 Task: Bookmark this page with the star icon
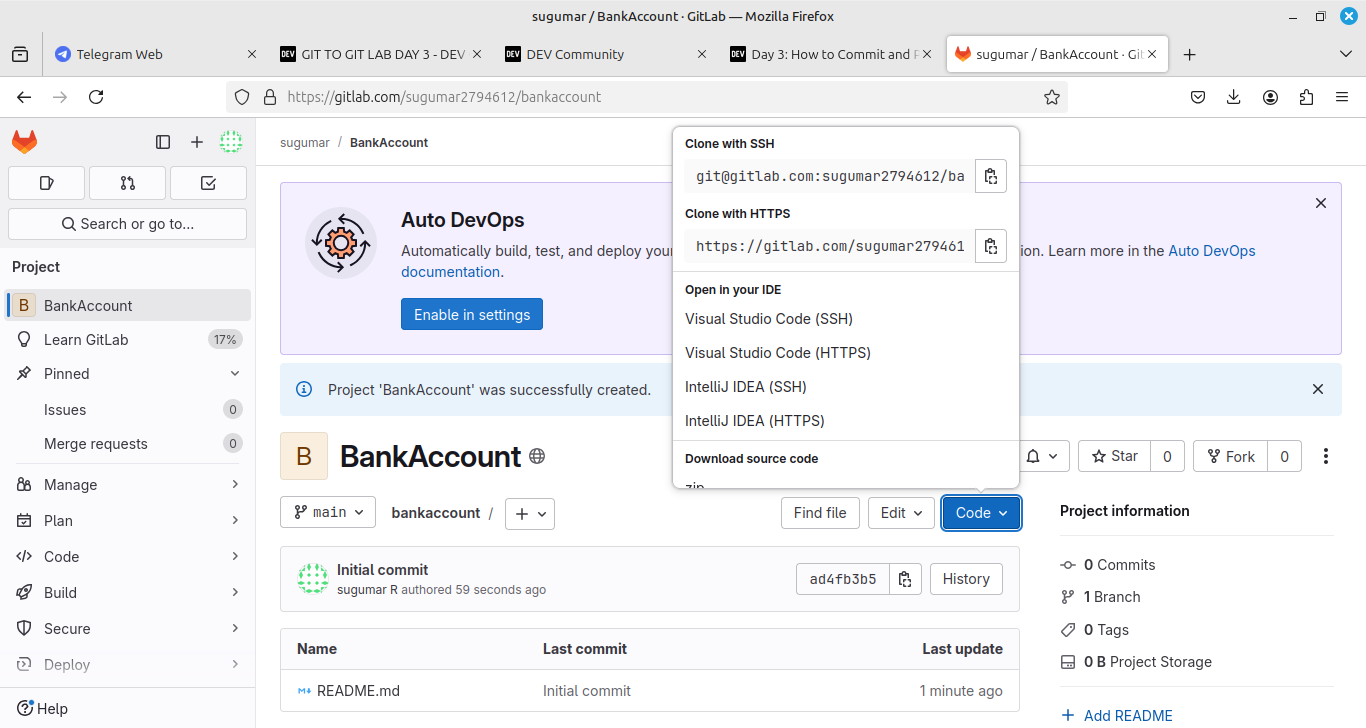(1051, 97)
